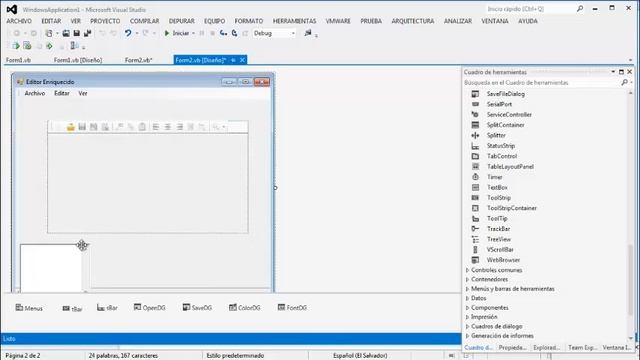Click the Save file disk icon
The width and height of the screenshot is (640, 360).
pyautogui.click(x=76, y=33)
